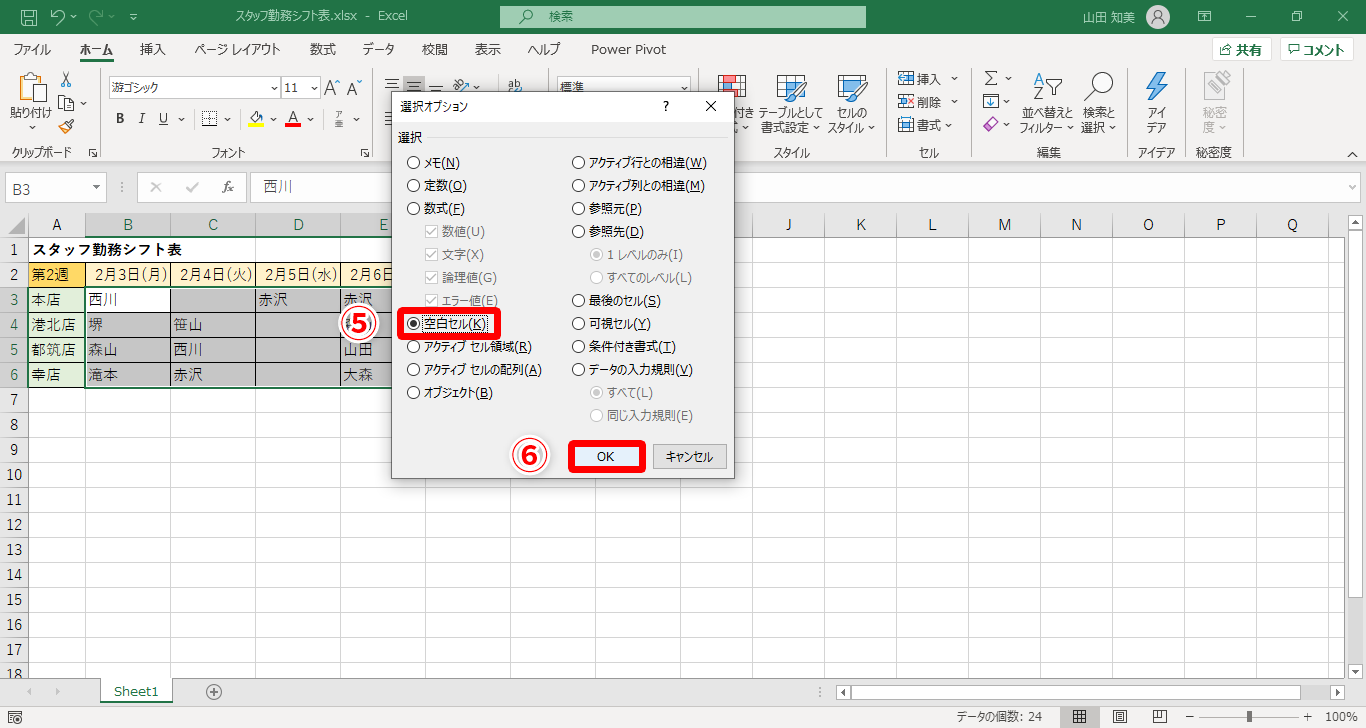1366x728 pixels.
Task: Open the Customize Quick Access Toolbar dropdown
Action: tap(134, 17)
